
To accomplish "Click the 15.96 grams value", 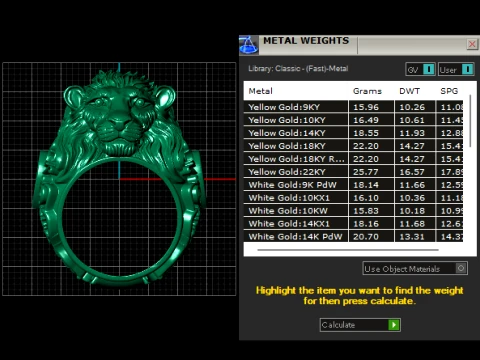I will pos(366,107).
